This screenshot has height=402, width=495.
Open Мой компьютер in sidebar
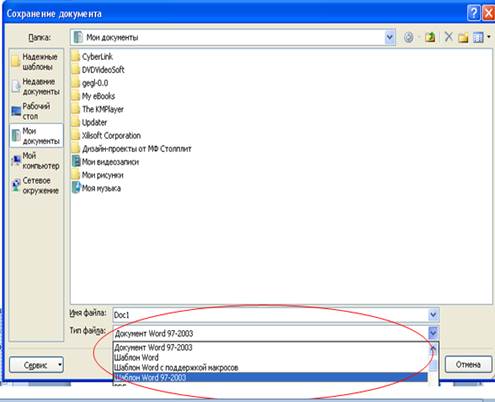click(36, 161)
